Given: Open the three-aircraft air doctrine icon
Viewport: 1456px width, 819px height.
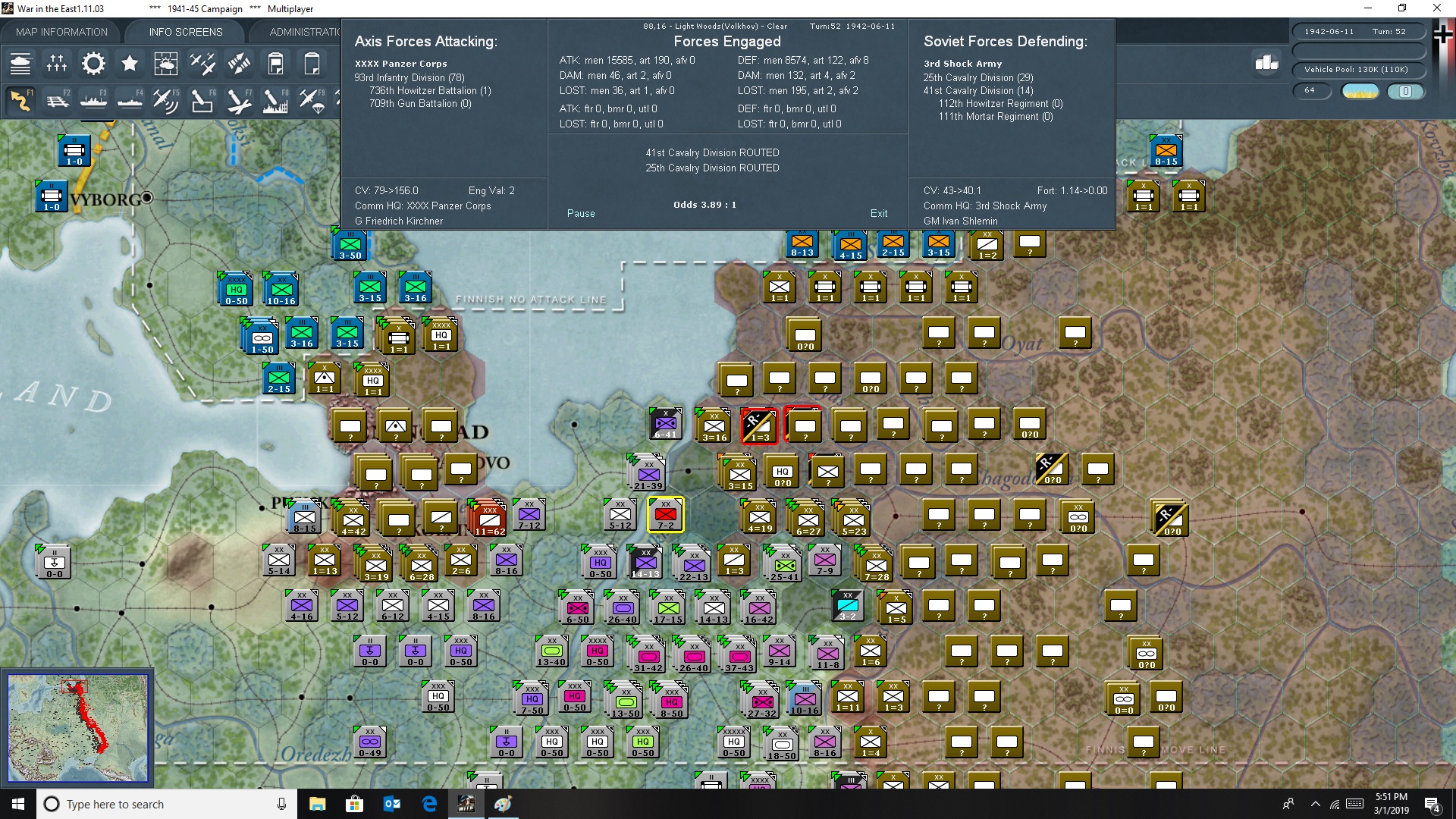Looking at the screenshot, I should point(202,64).
